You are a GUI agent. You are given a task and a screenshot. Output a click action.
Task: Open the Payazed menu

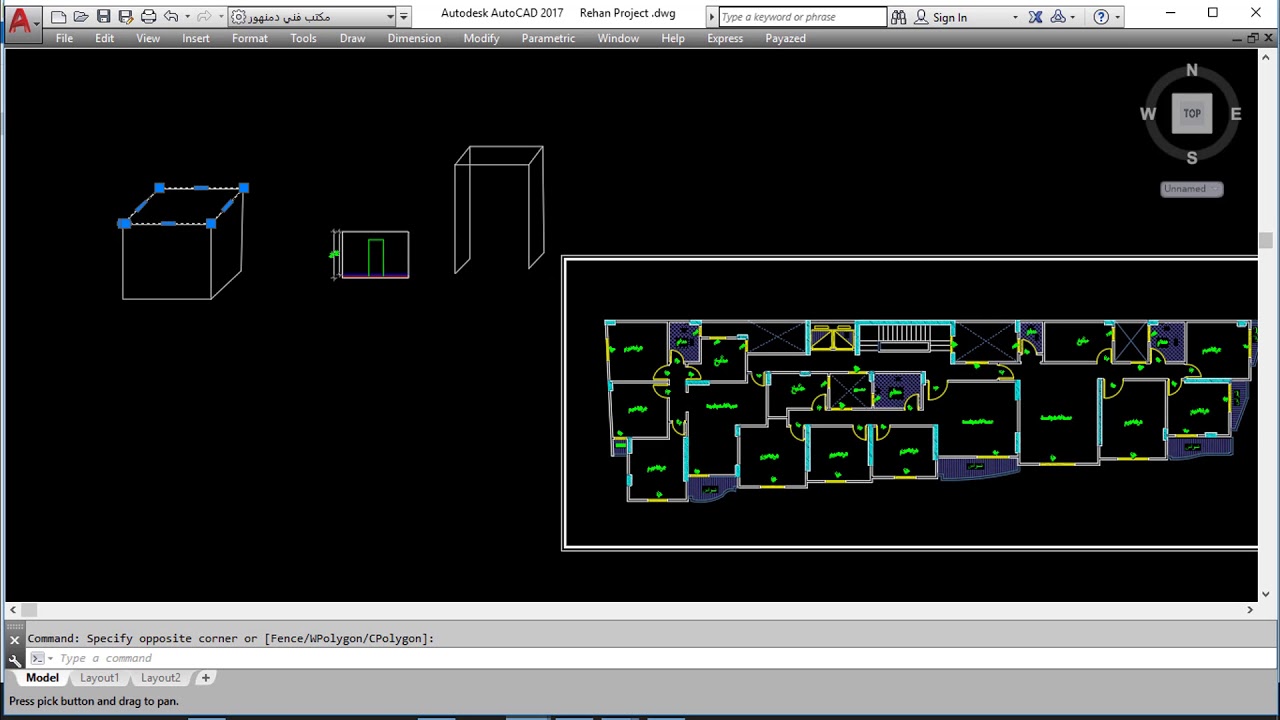point(785,38)
